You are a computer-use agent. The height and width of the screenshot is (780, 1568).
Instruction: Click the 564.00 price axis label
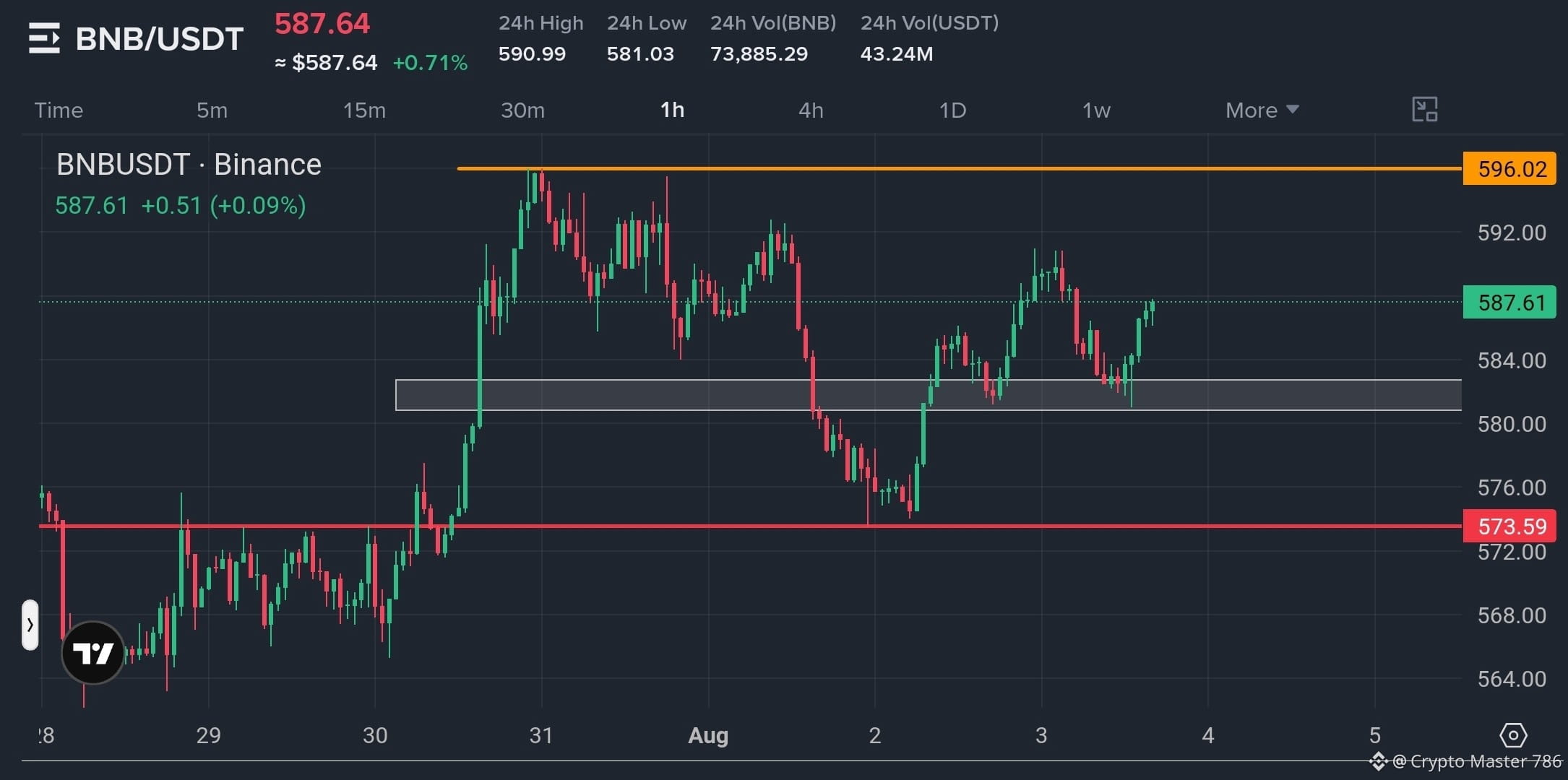click(1512, 679)
